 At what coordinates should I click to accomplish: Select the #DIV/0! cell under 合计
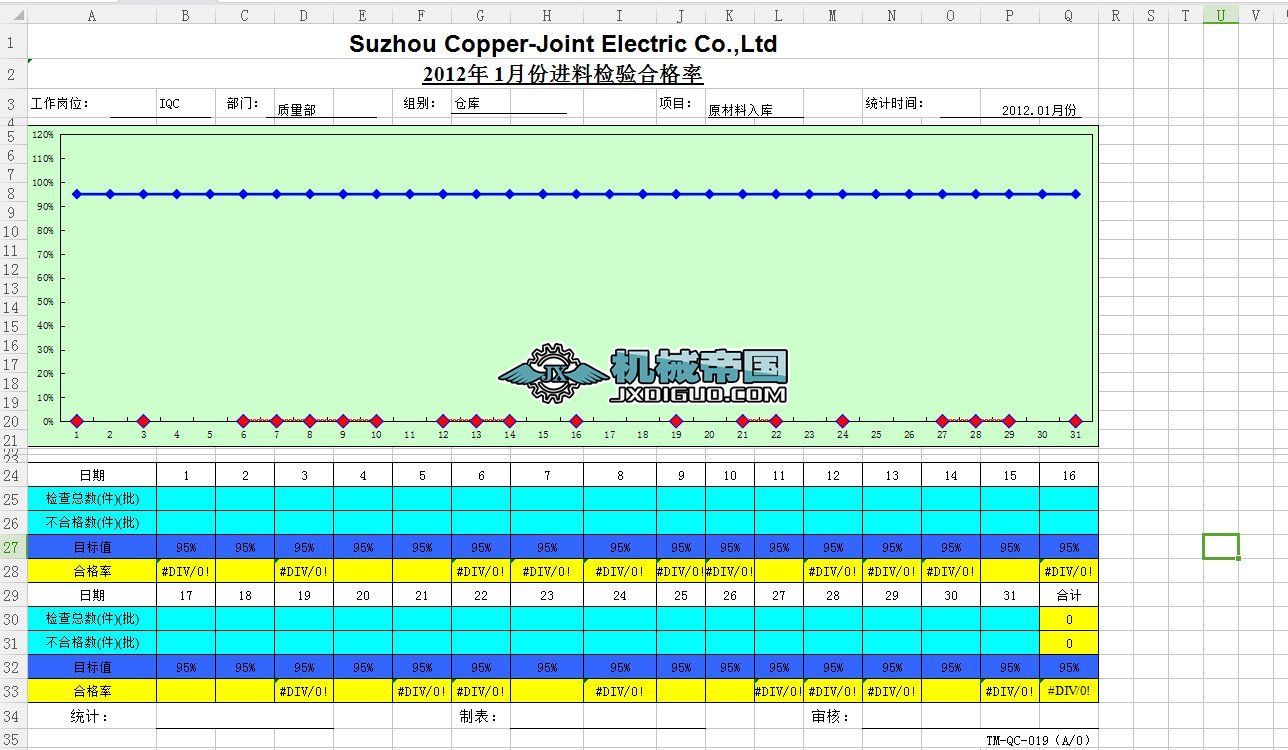1069,691
